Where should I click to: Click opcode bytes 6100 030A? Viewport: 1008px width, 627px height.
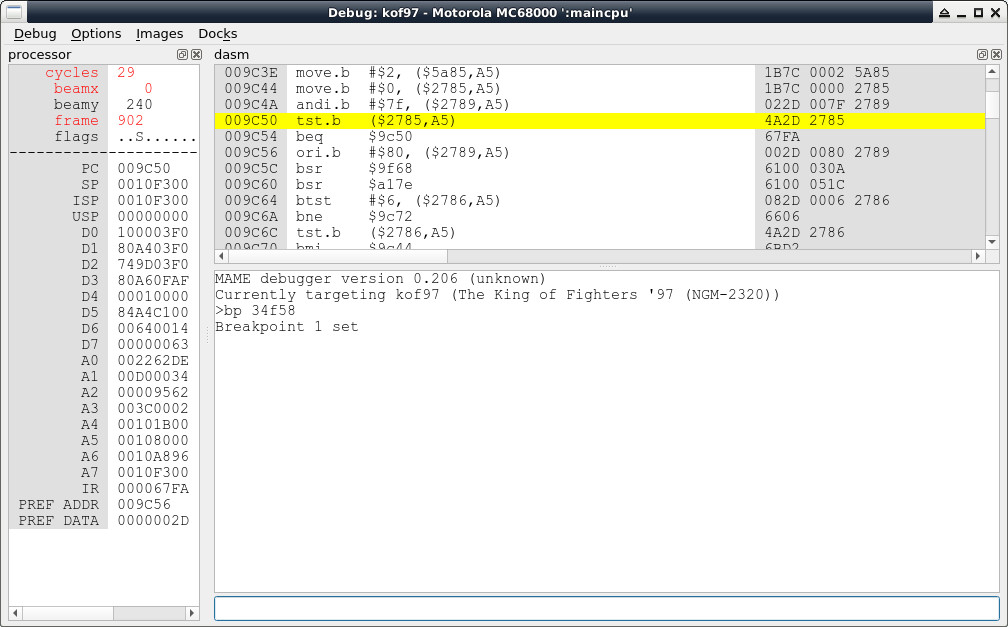(804, 168)
